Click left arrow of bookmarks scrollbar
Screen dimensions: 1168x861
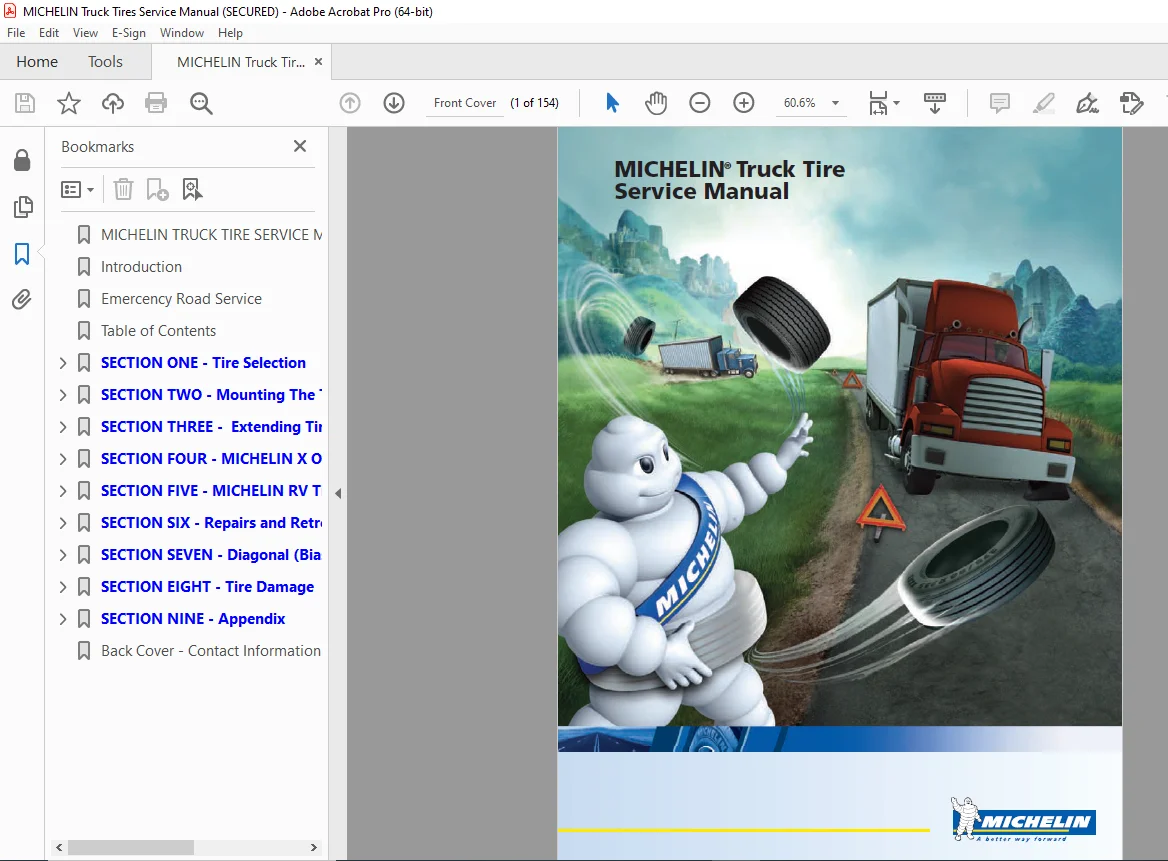coord(59,848)
